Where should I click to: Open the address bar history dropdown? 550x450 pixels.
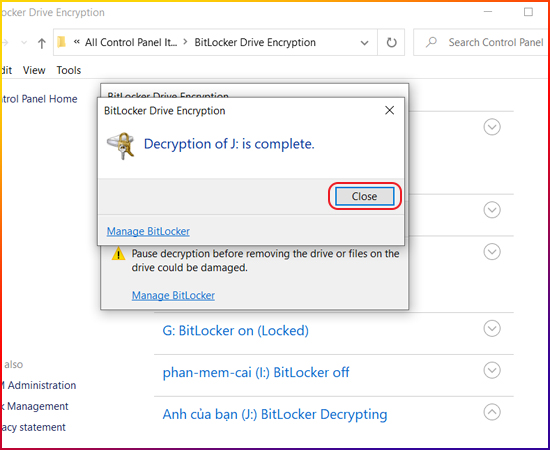pos(364,43)
